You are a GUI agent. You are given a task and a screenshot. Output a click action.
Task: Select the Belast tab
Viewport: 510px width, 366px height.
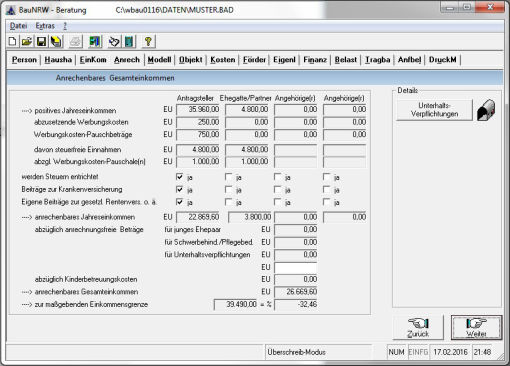[x=346, y=60]
